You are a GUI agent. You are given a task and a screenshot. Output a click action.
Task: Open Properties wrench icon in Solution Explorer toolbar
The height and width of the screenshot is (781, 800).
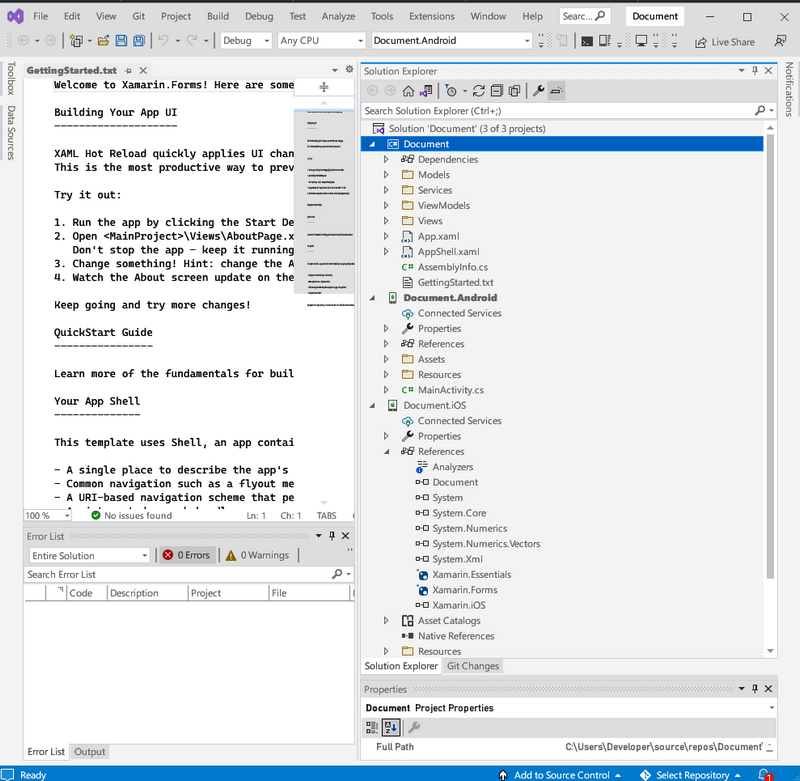[538, 91]
